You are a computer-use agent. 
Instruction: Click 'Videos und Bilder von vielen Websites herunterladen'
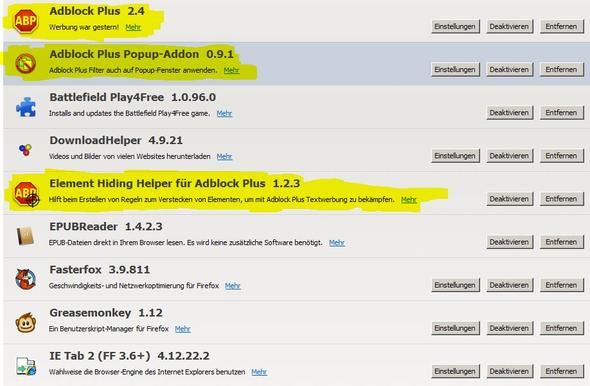(129, 157)
